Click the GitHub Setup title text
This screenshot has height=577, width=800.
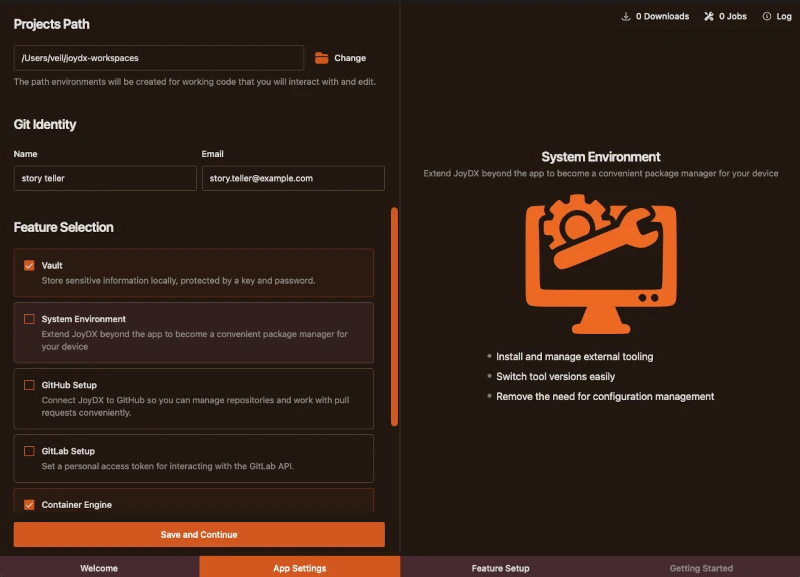tap(69, 385)
